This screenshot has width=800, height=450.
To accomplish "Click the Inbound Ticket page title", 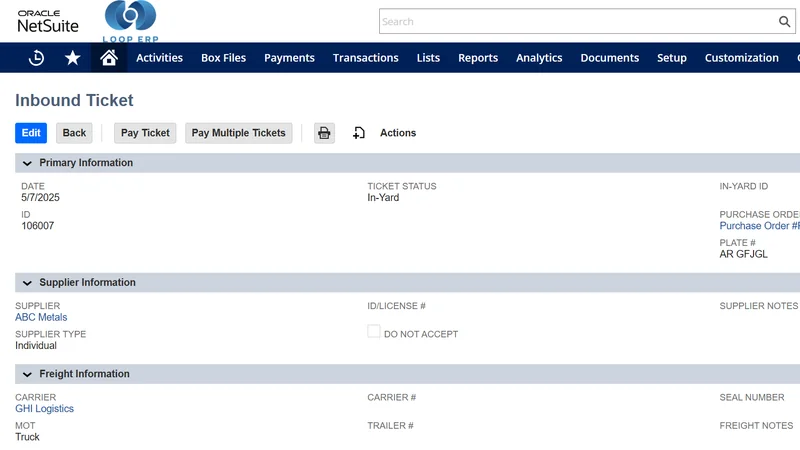I will pyautogui.click(x=74, y=101).
